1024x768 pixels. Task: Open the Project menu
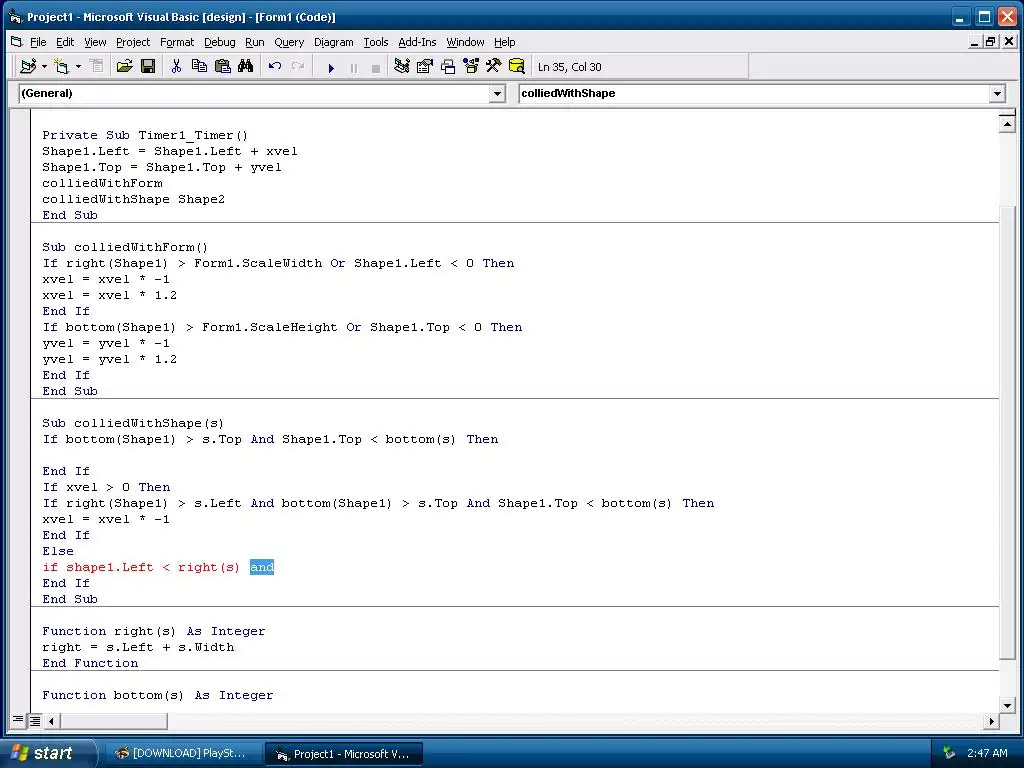click(x=133, y=42)
